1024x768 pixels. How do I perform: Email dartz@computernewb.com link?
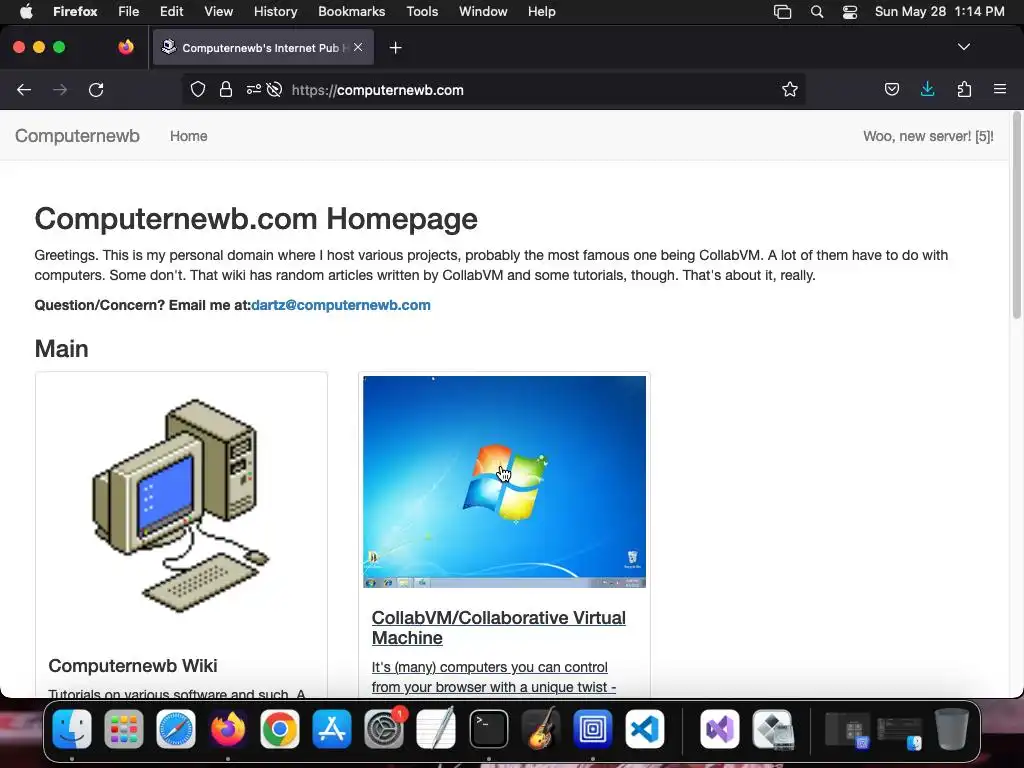[x=341, y=305]
